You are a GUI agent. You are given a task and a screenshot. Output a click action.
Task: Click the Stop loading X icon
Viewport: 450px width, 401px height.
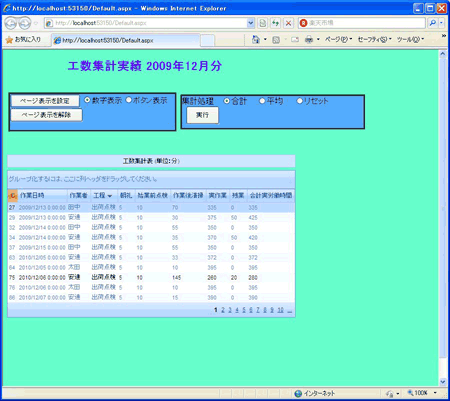[x=288, y=23]
